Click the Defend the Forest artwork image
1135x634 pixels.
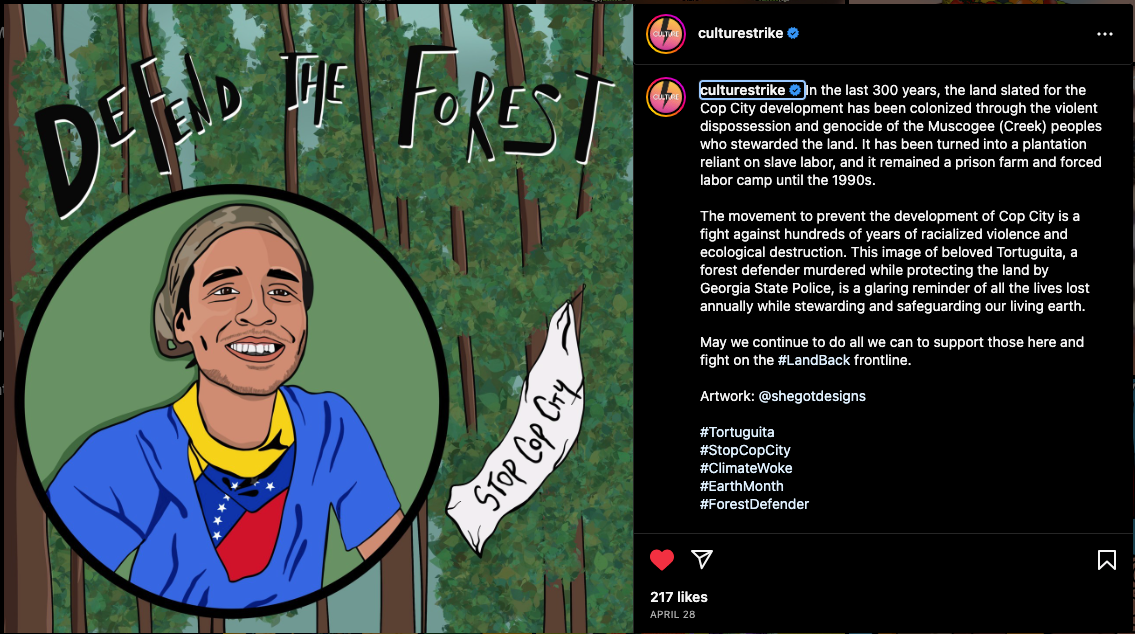tap(318, 318)
